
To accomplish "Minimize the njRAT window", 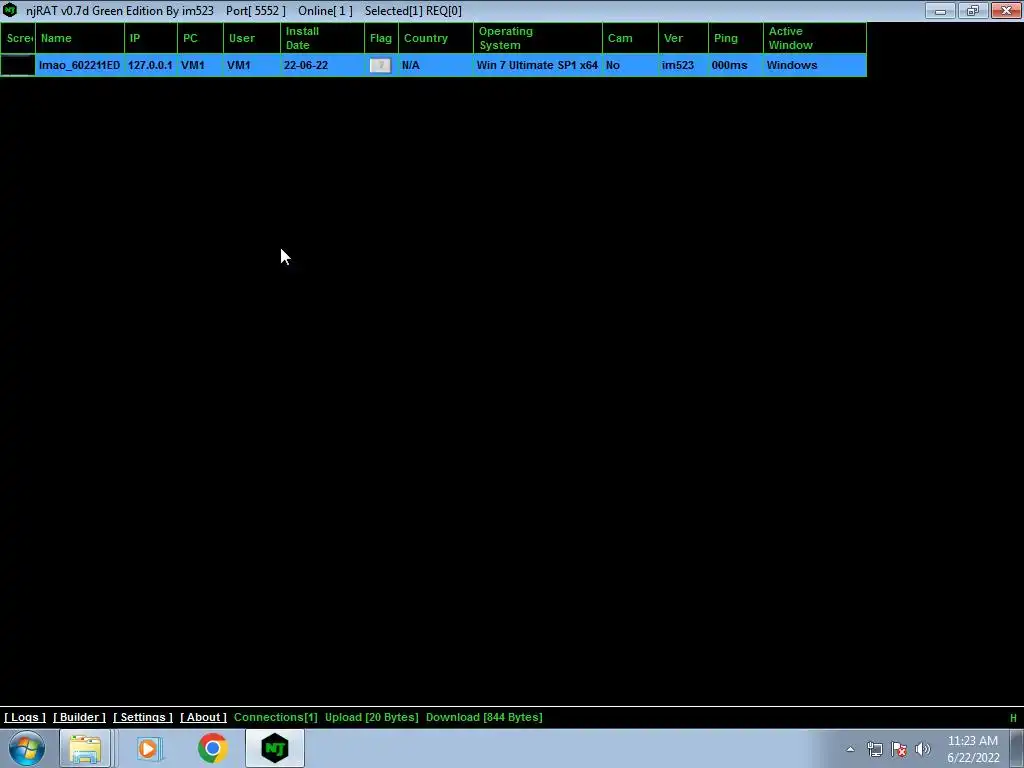I will 940,10.
